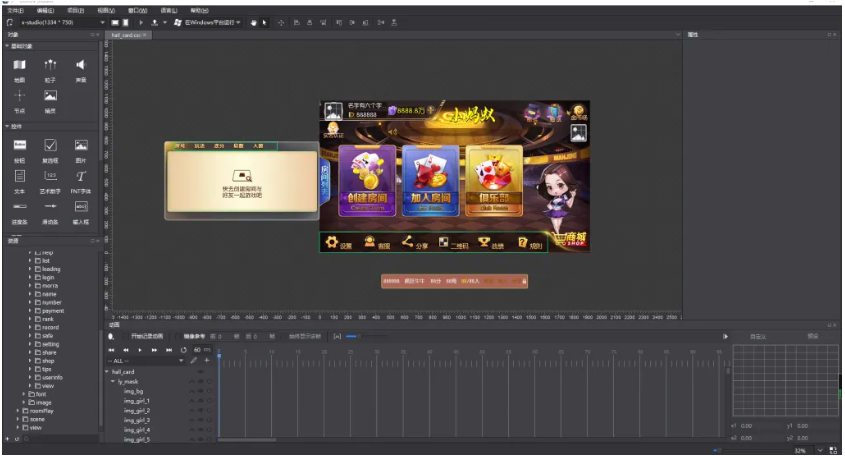Select the Node crosshair object icon
The width and height of the screenshot is (845, 456).
click(19, 95)
